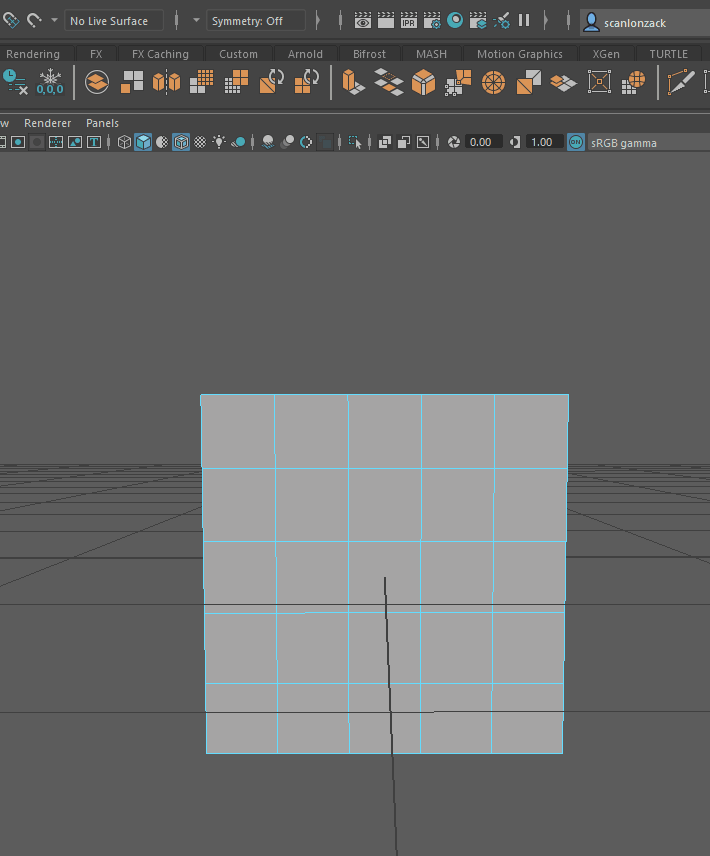Click the framed-square target shelf icon

[599, 82]
